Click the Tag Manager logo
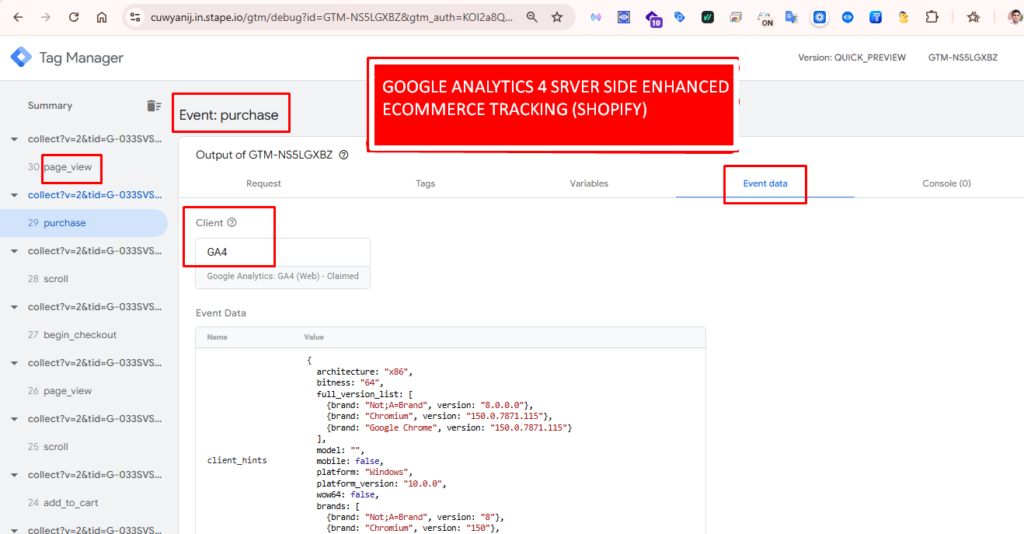This screenshot has width=1024, height=534. click(21, 57)
